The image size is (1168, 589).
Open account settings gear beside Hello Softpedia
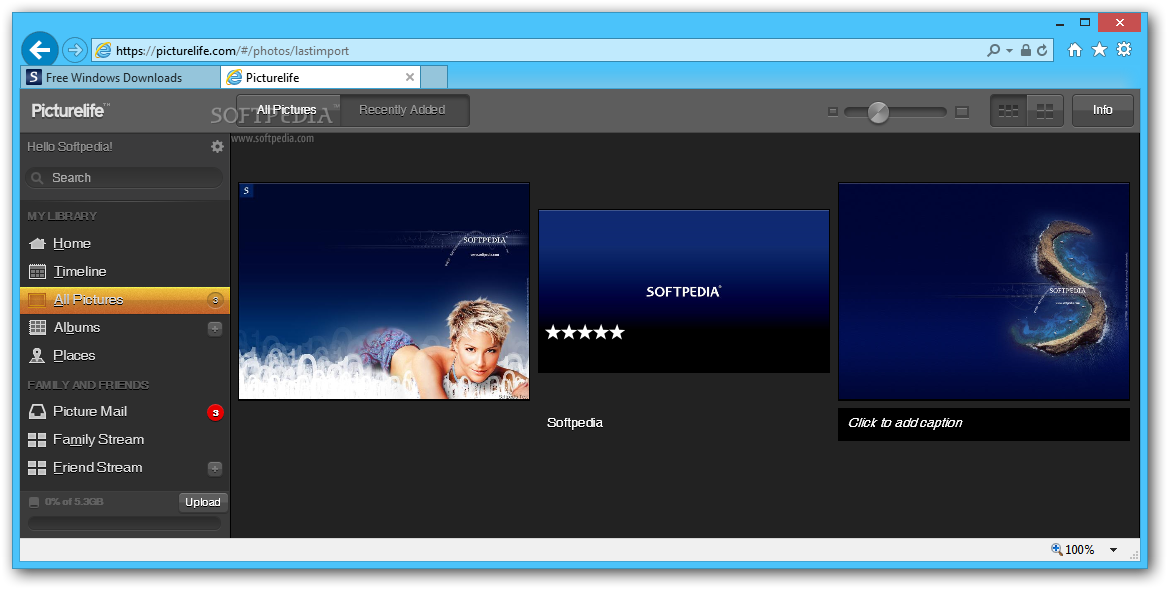218,147
